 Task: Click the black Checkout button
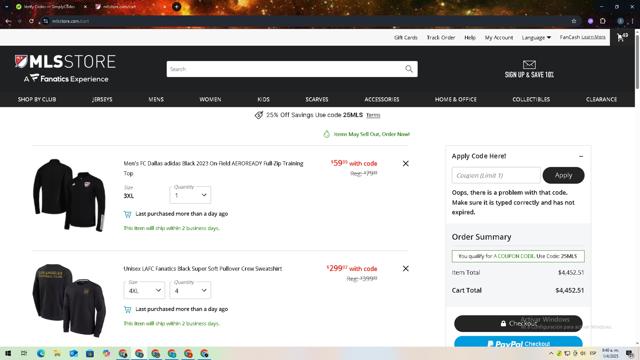(x=518, y=323)
